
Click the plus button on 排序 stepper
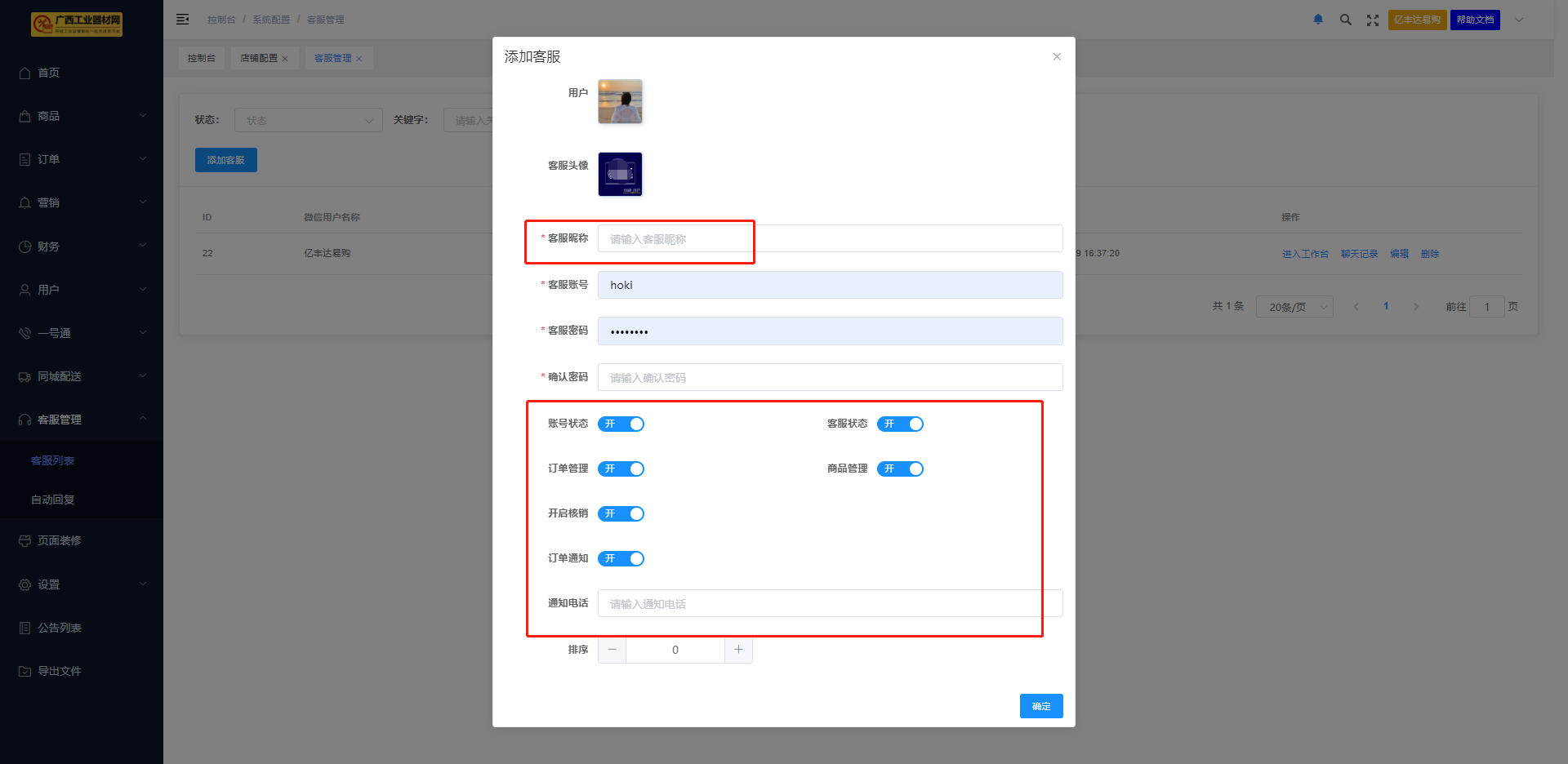738,650
